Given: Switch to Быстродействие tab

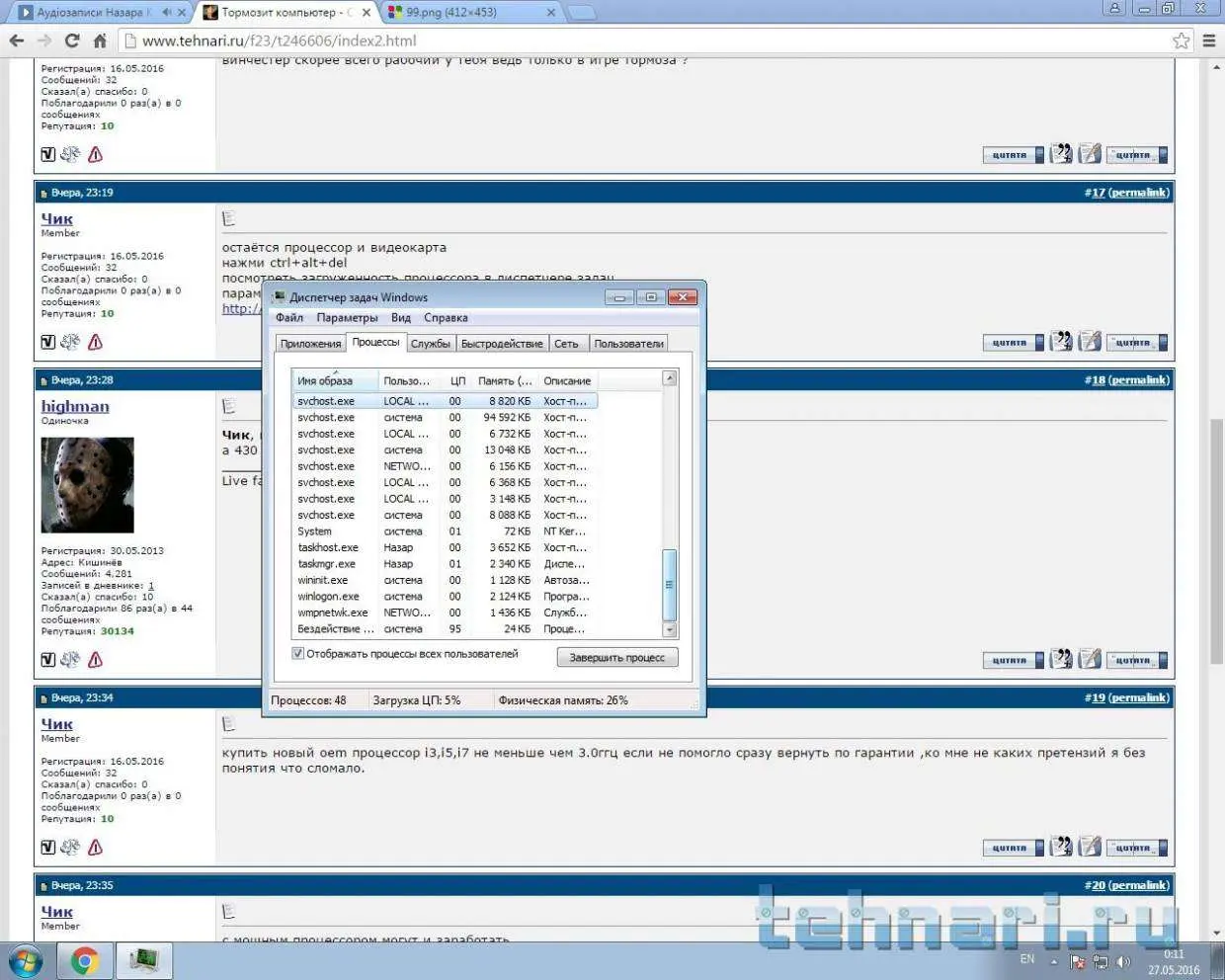Looking at the screenshot, I should tap(502, 344).
